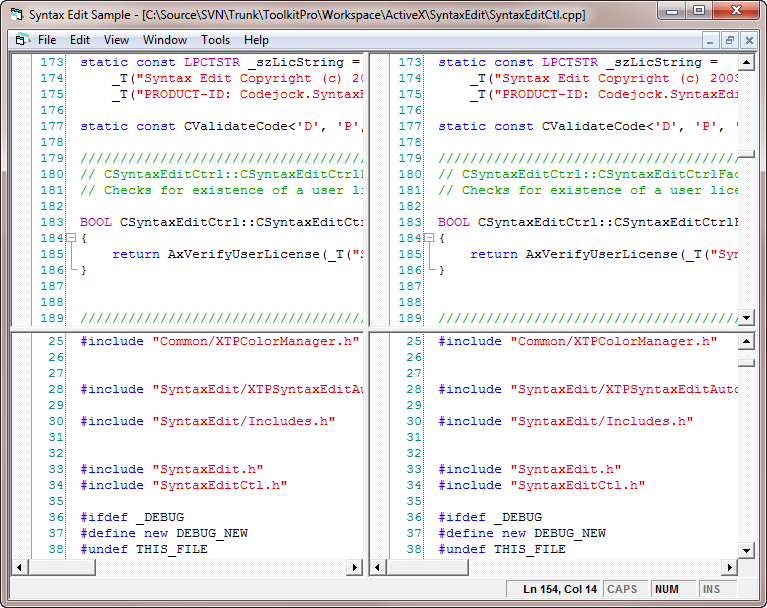
Task: Close the child document via the menu bar X
Action: pyautogui.click(x=749, y=40)
